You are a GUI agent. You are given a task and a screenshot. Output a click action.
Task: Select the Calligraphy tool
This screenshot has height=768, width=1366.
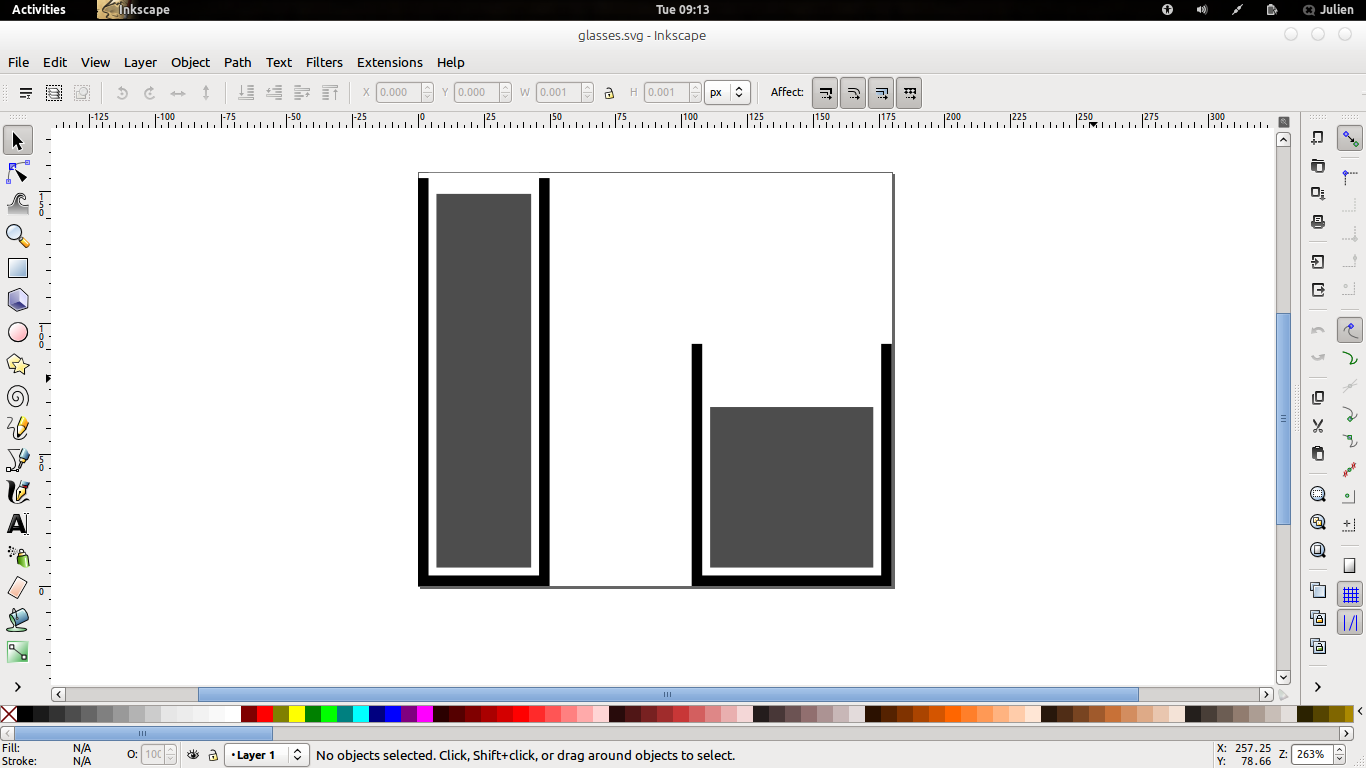(x=18, y=492)
